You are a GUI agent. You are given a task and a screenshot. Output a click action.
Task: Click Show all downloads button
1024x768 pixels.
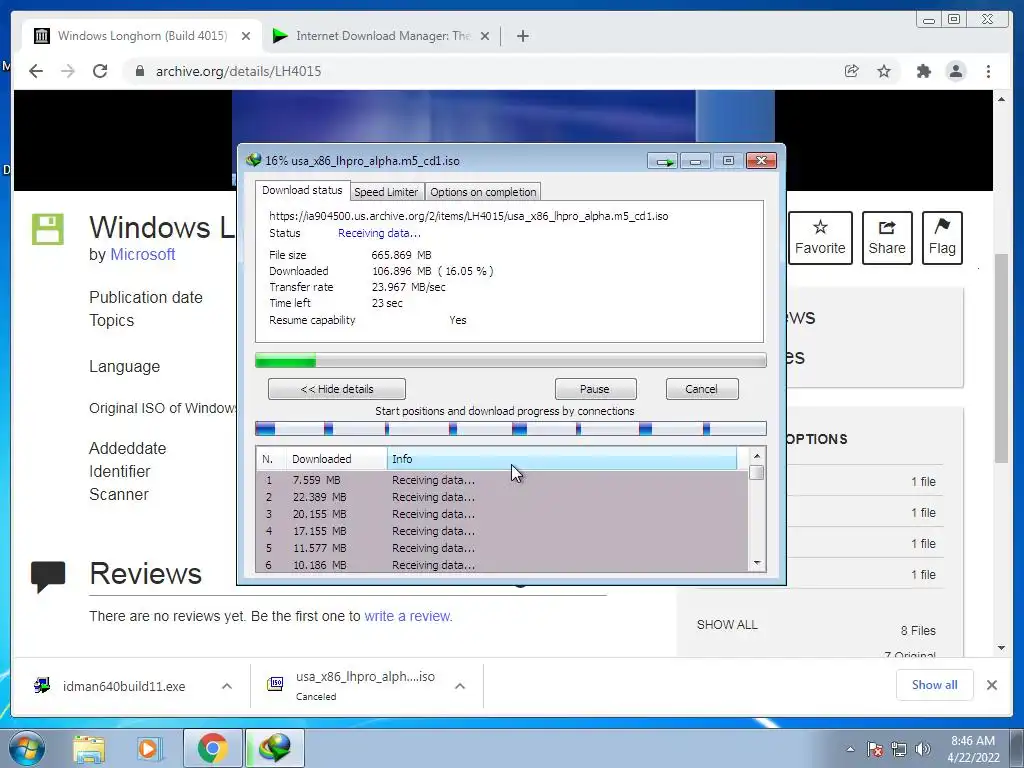[935, 684]
